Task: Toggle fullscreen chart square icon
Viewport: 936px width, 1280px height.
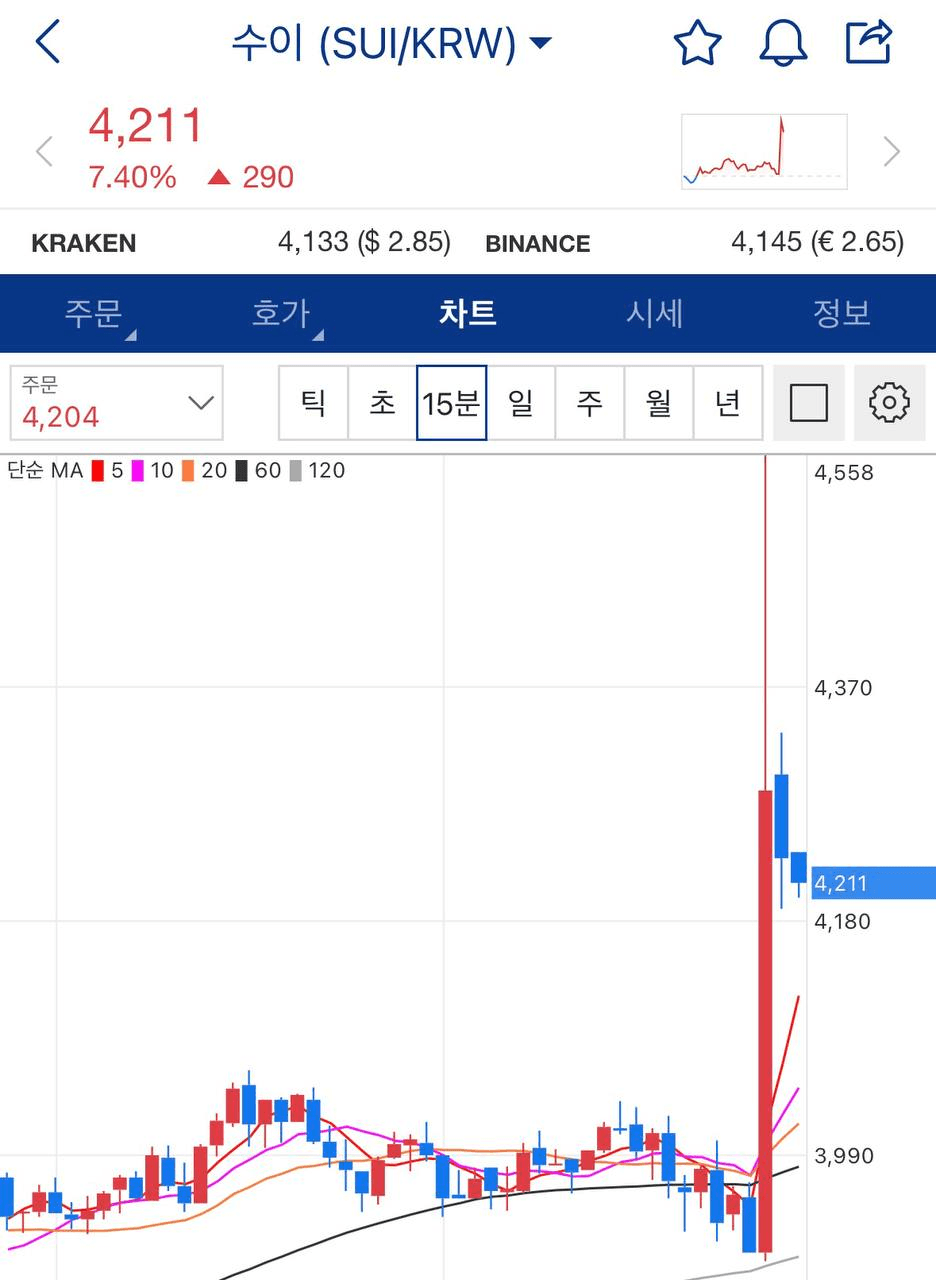Action: (808, 403)
